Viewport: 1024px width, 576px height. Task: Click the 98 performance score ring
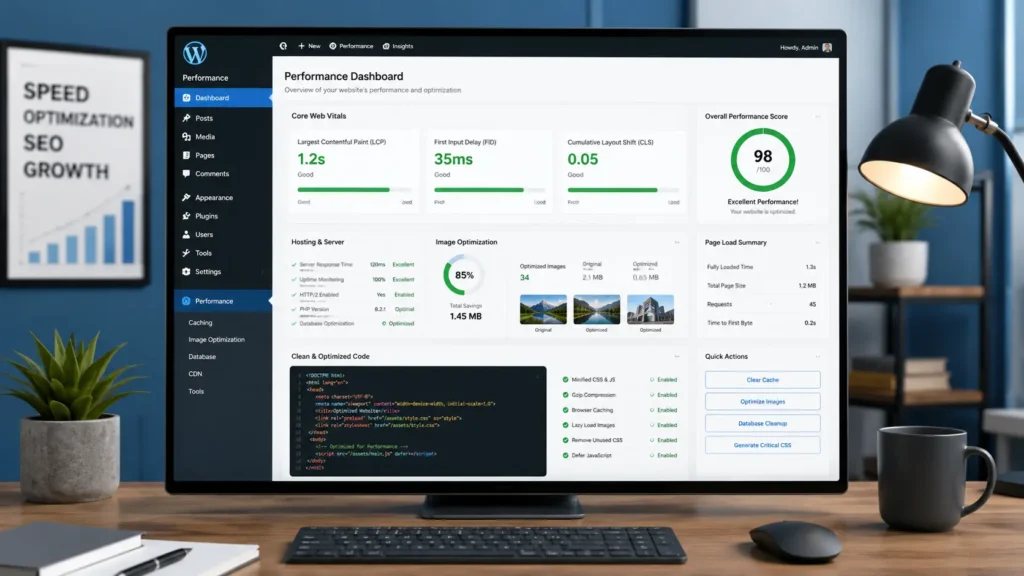click(x=763, y=159)
